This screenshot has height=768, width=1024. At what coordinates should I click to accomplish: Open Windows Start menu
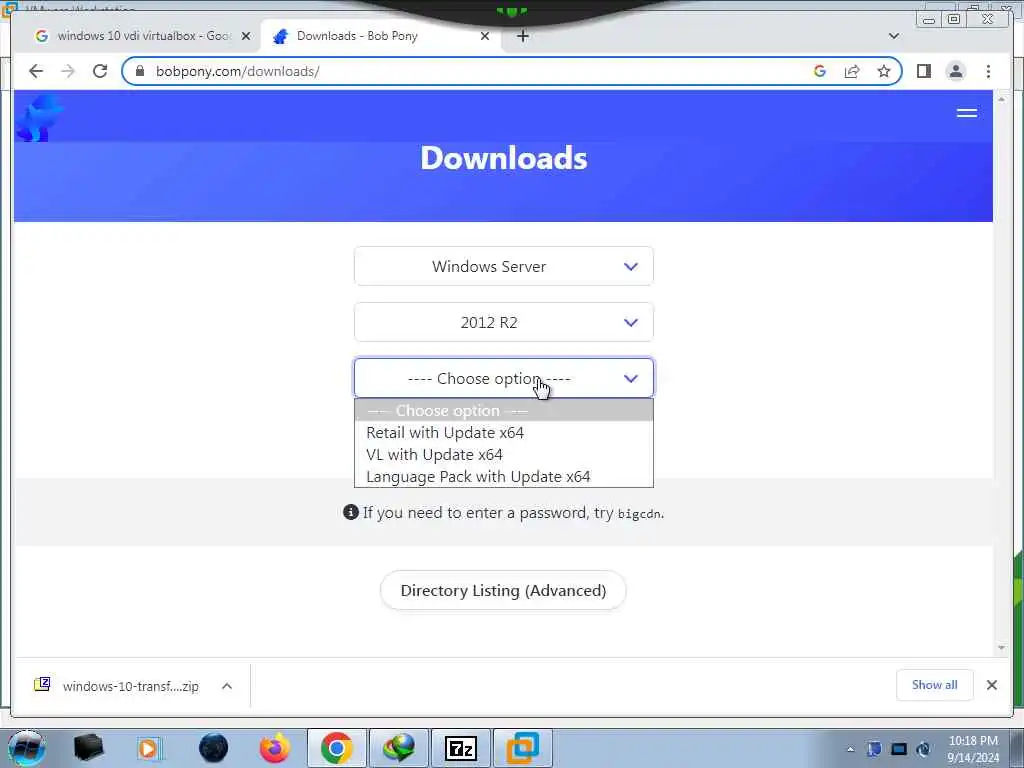(26, 748)
